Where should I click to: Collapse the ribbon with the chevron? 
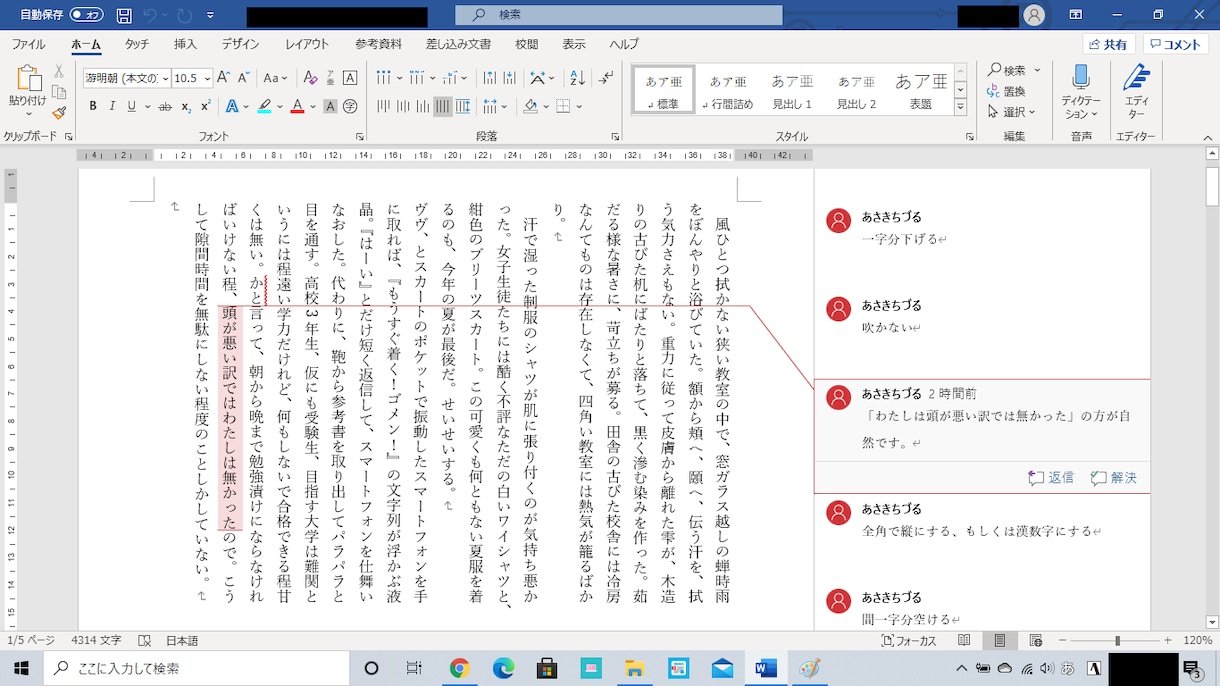pyautogui.click(x=1210, y=137)
